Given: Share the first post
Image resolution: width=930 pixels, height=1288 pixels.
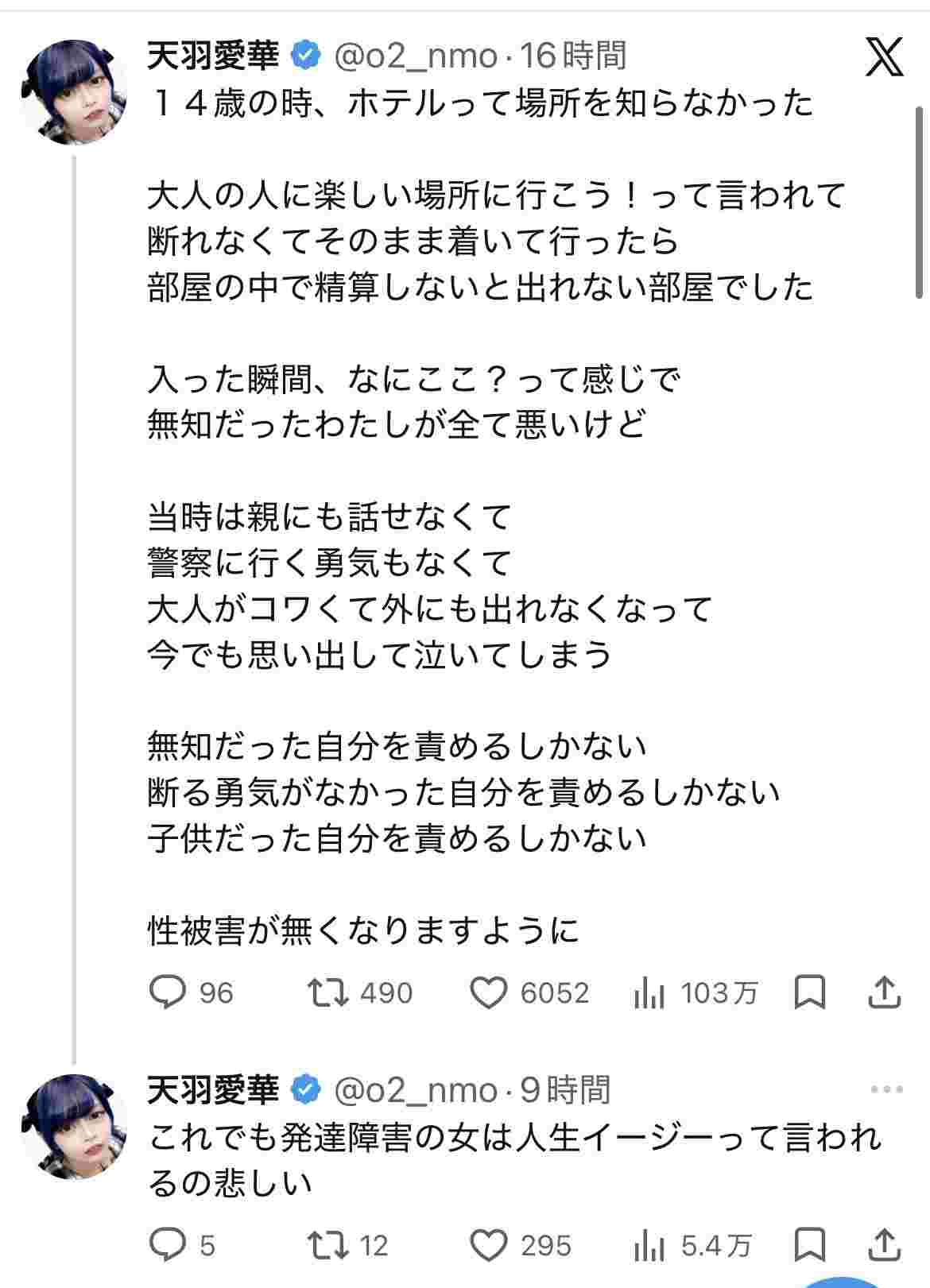Looking at the screenshot, I should pos(884,992).
